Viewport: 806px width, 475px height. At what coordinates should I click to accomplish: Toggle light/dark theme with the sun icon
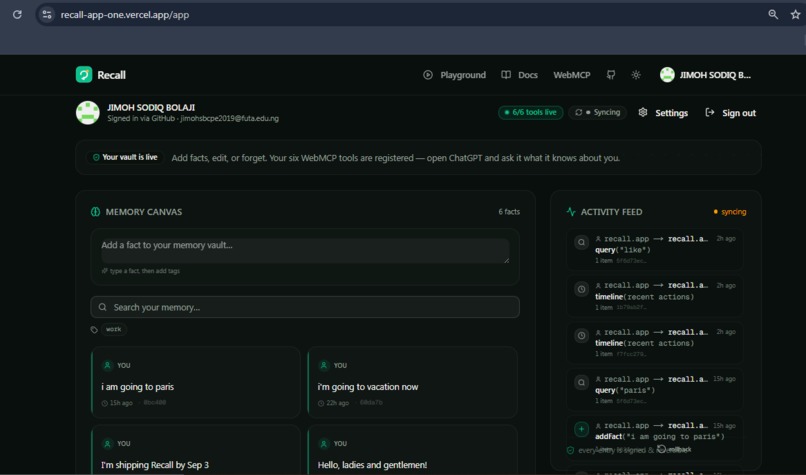(636, 75)
